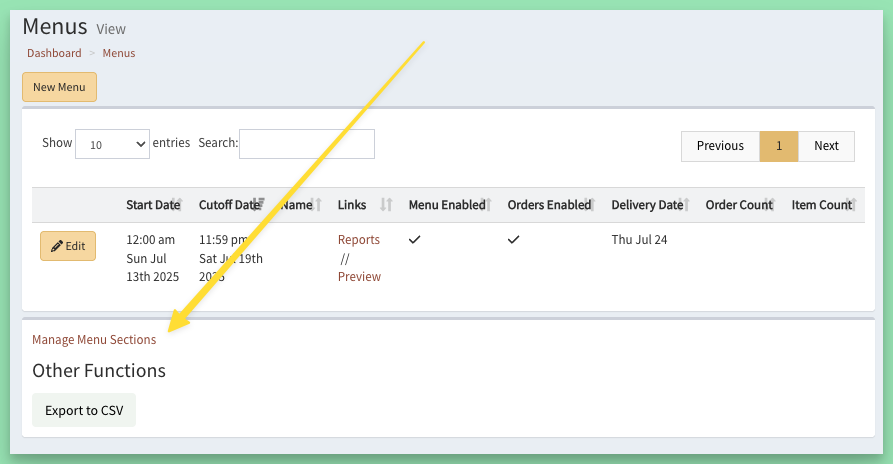
Task: Go to Next page
Action: pyautogui.click(x=826, y=146)
